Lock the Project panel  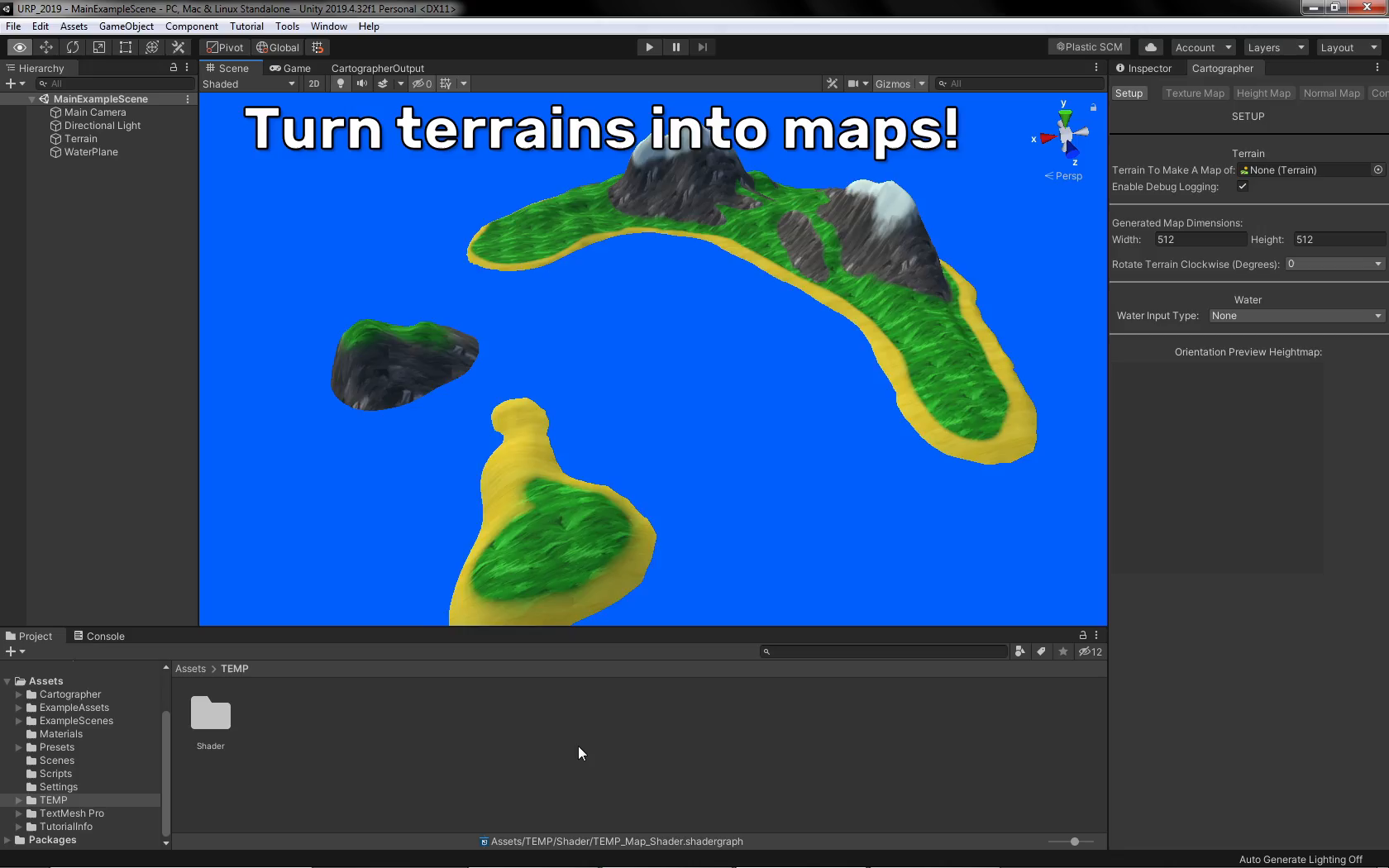[1083, 636]
